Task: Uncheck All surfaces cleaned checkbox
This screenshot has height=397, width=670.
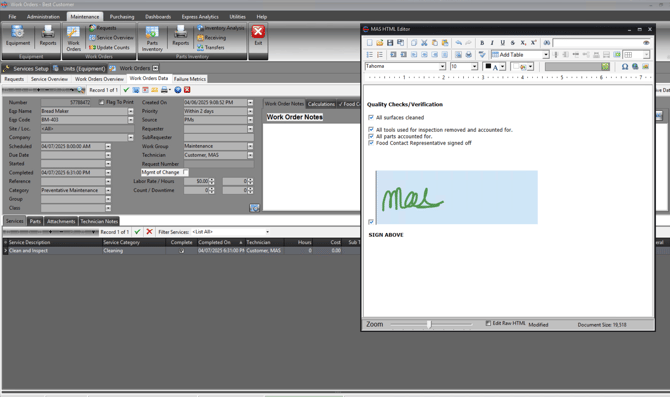Action: [370, 118]
